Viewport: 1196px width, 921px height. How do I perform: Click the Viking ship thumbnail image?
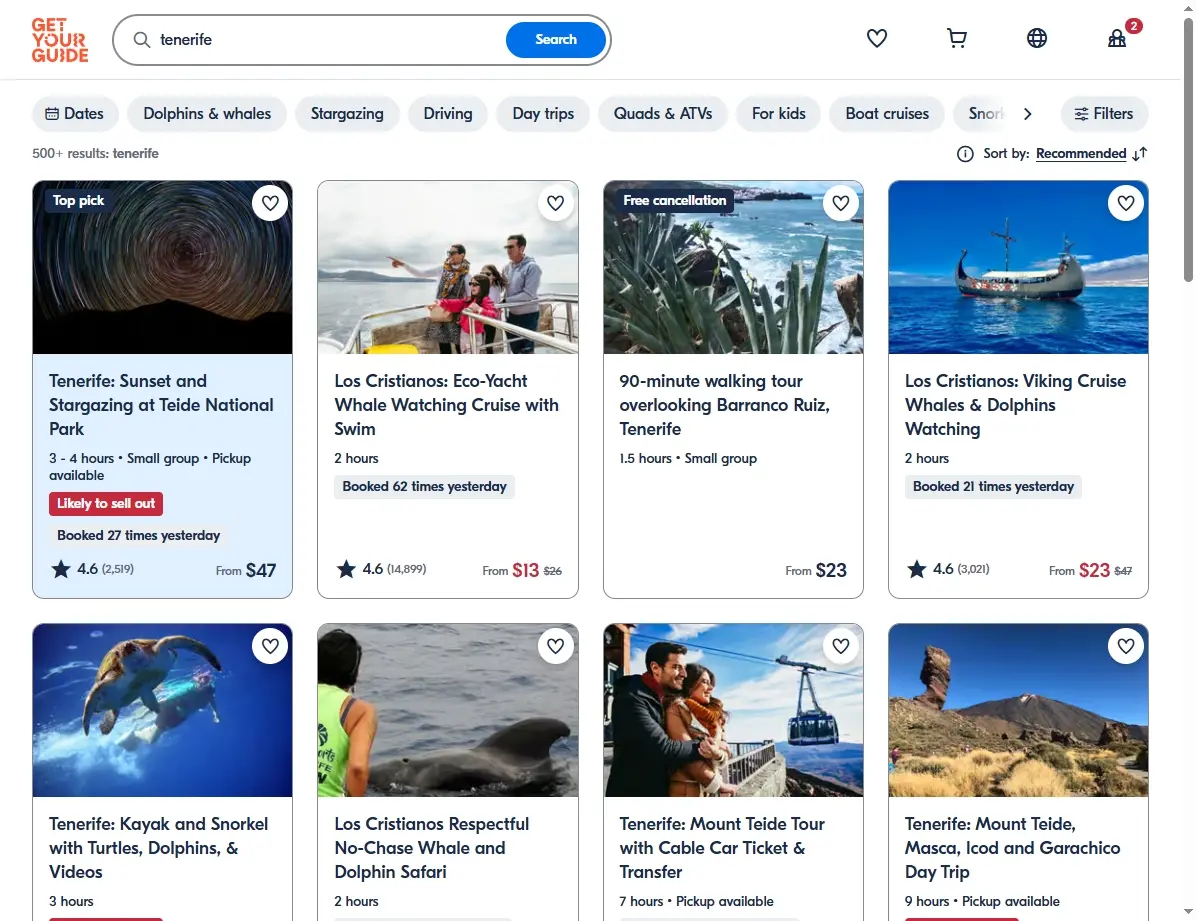pos(1018,267)
